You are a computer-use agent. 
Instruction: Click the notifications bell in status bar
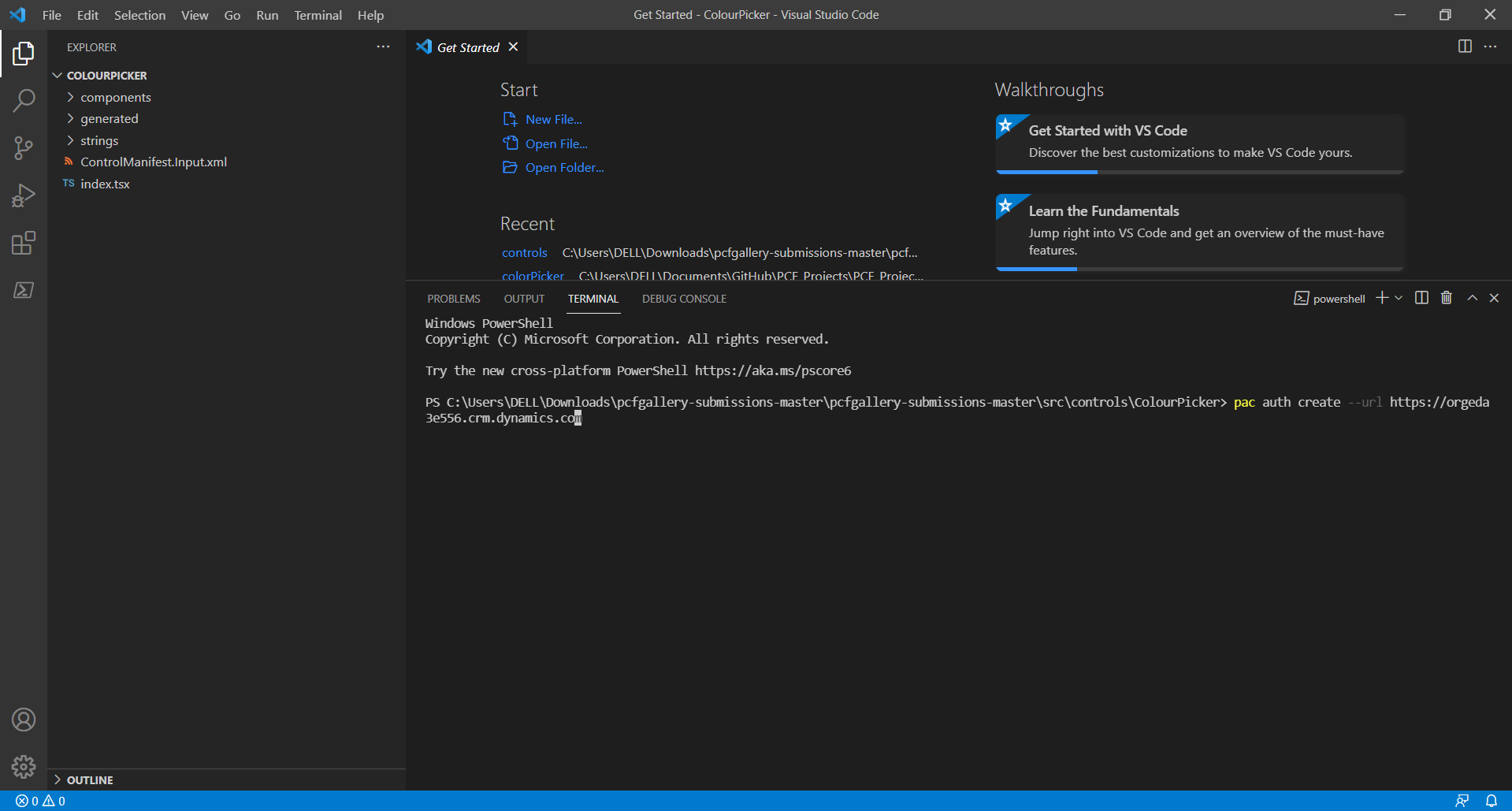[1491, 801]
